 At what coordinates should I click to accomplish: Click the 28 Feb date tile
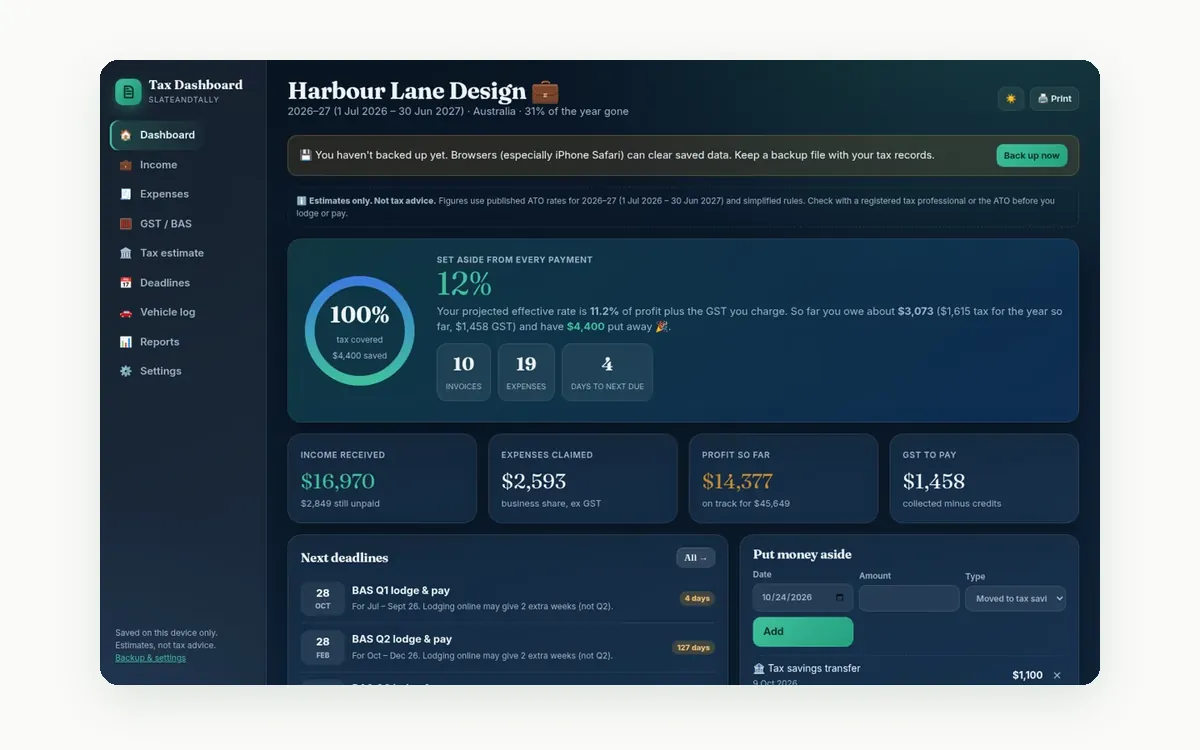[x=323, y=648]
